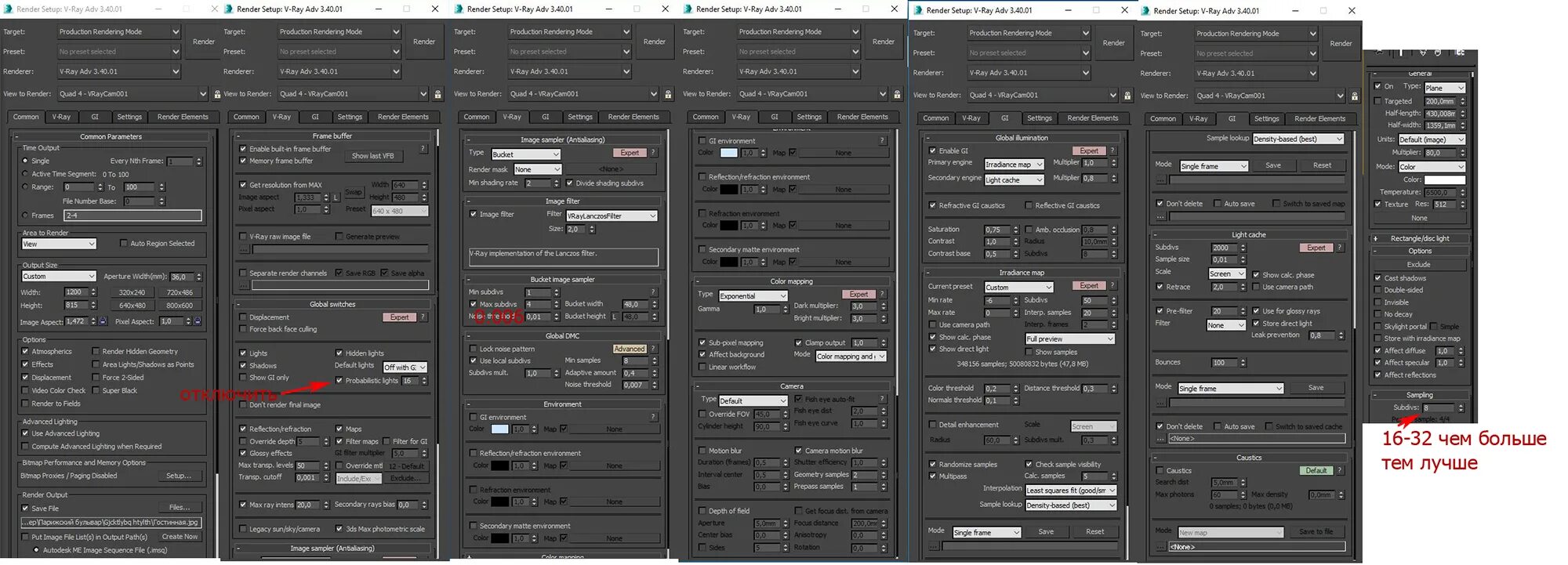Change Primary engine Irradiance map dropdown
This screenshot has height=565, width=1568.
coord(1014,165)
